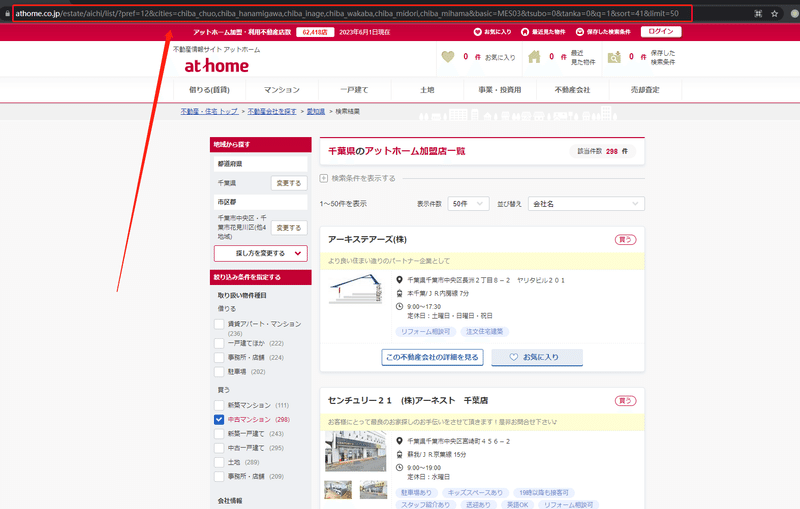Open the 不動産会社 menu
The height and width of the screenshot is (509, 800).
572,90
